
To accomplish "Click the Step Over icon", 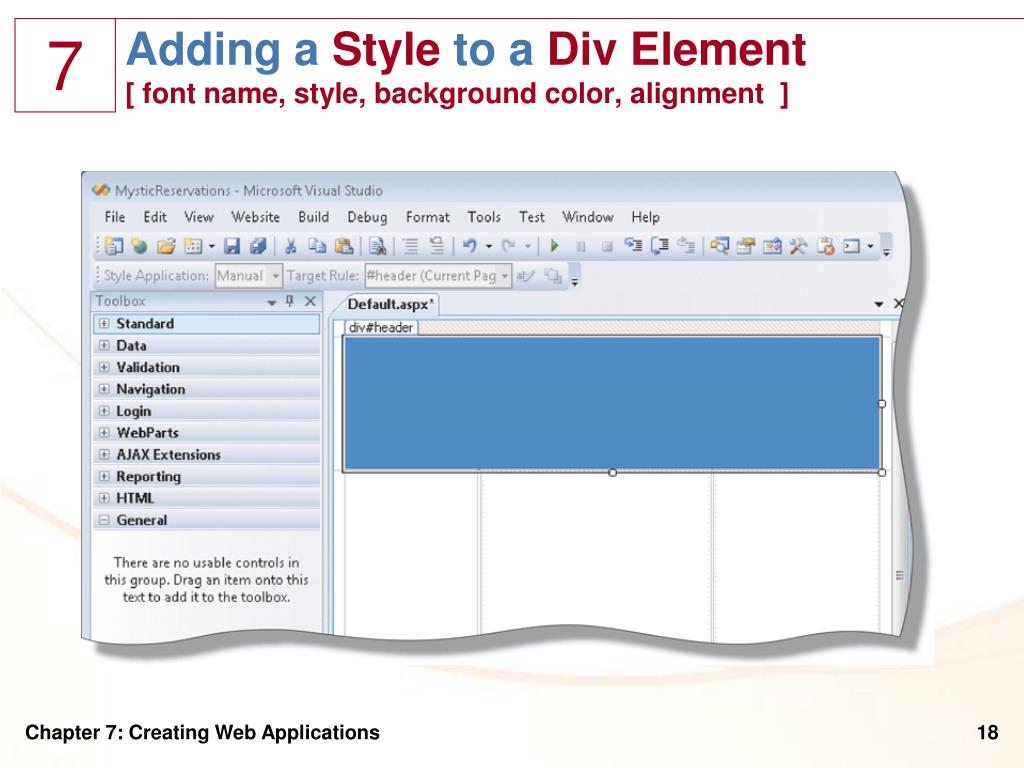I will [x=660, y=246].
